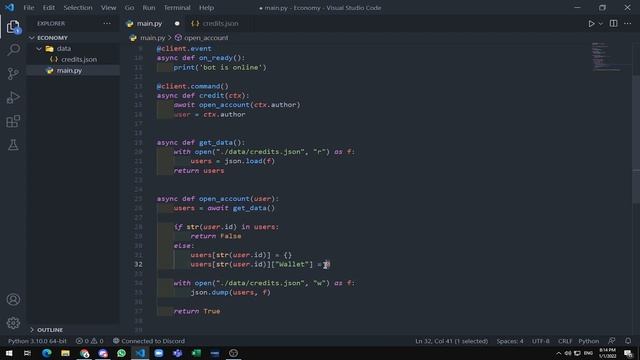Screen dimensions: 640x360
Task: Open the Run and Debug view
Action: [x=13, y=98]
